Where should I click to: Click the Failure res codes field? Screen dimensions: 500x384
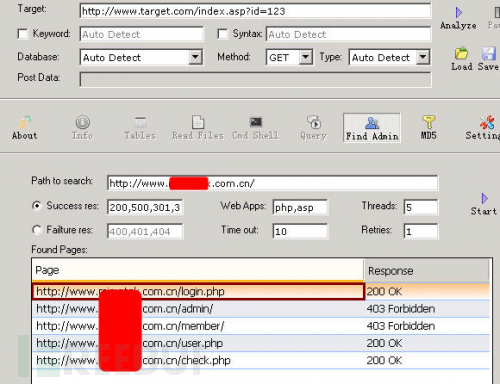point(145,231)
